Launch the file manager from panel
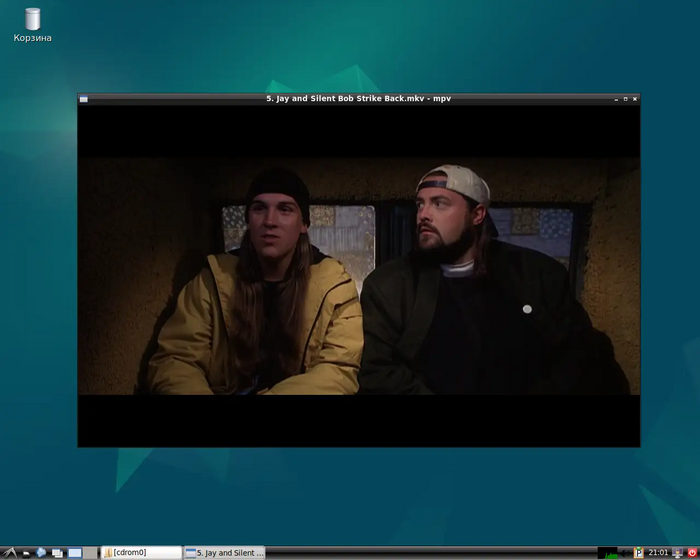The image size is (700, 560). coord(26,553)
